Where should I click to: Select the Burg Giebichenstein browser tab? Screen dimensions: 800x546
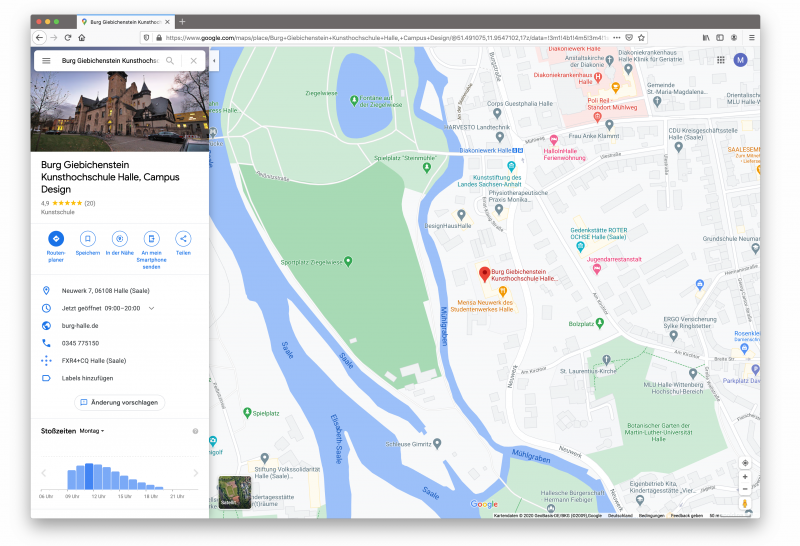point(124,21)
